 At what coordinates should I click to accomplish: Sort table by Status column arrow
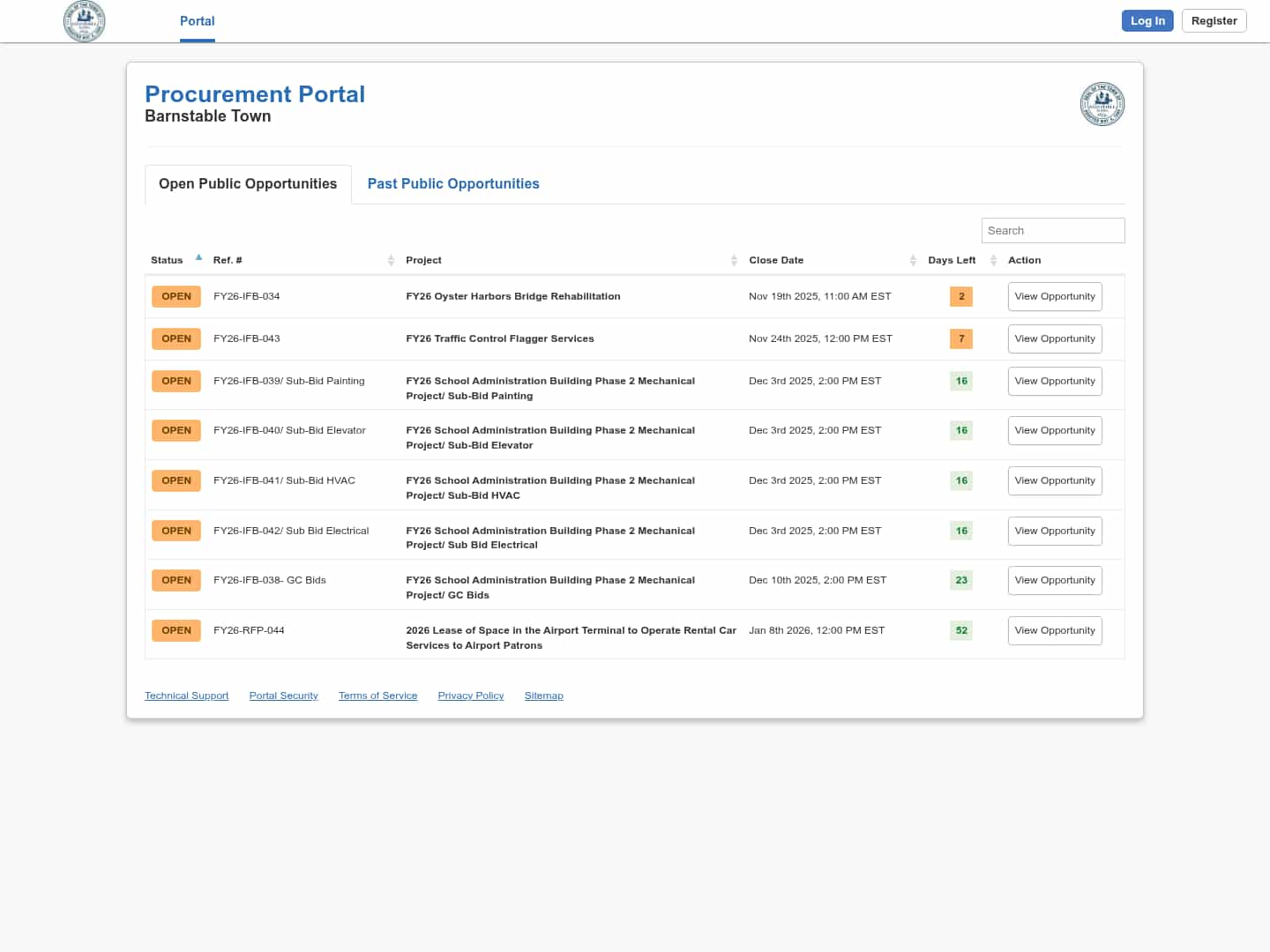tap(198, 258)
